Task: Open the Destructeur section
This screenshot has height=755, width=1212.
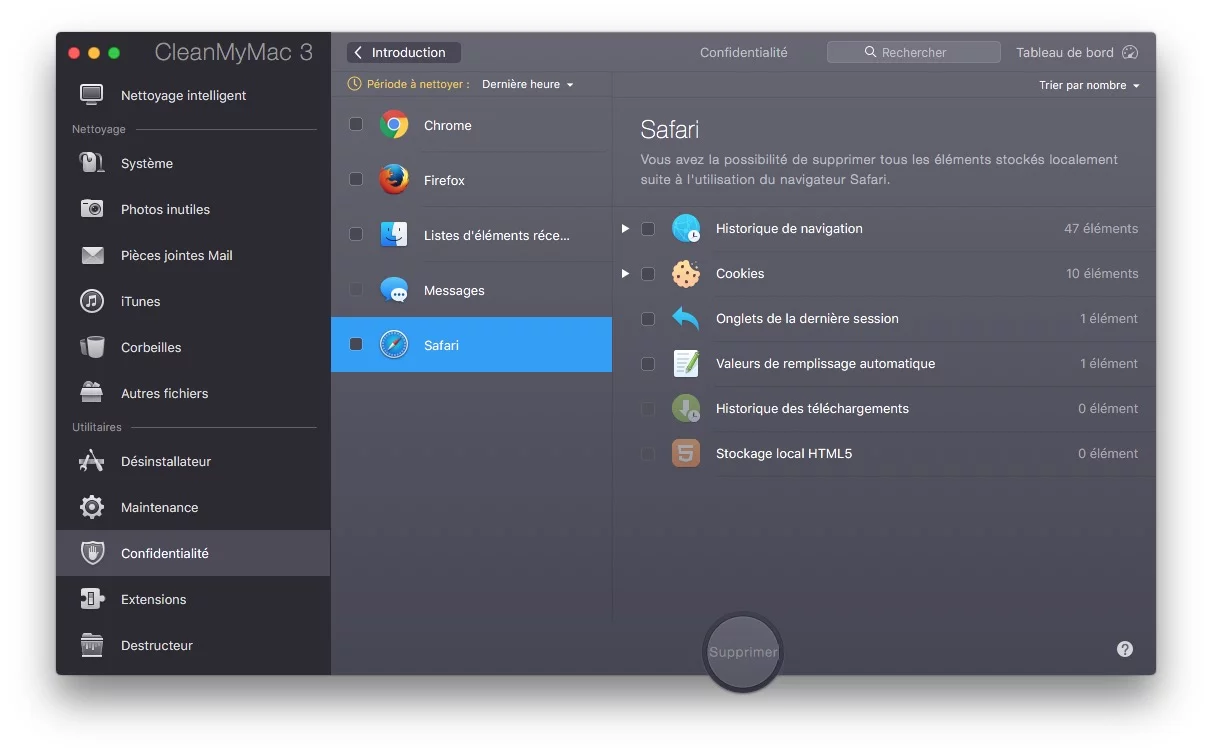Action: click(193, 645)
